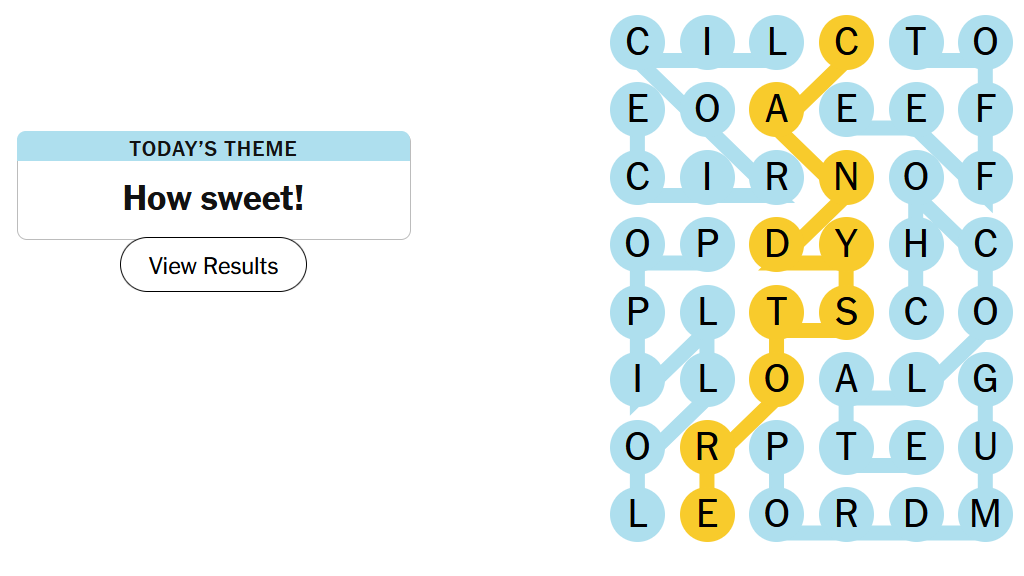Select the yellow letter A tile
Image resolution: width=1024 pixels, height=576 pixels.
click(x=776, y=110)
